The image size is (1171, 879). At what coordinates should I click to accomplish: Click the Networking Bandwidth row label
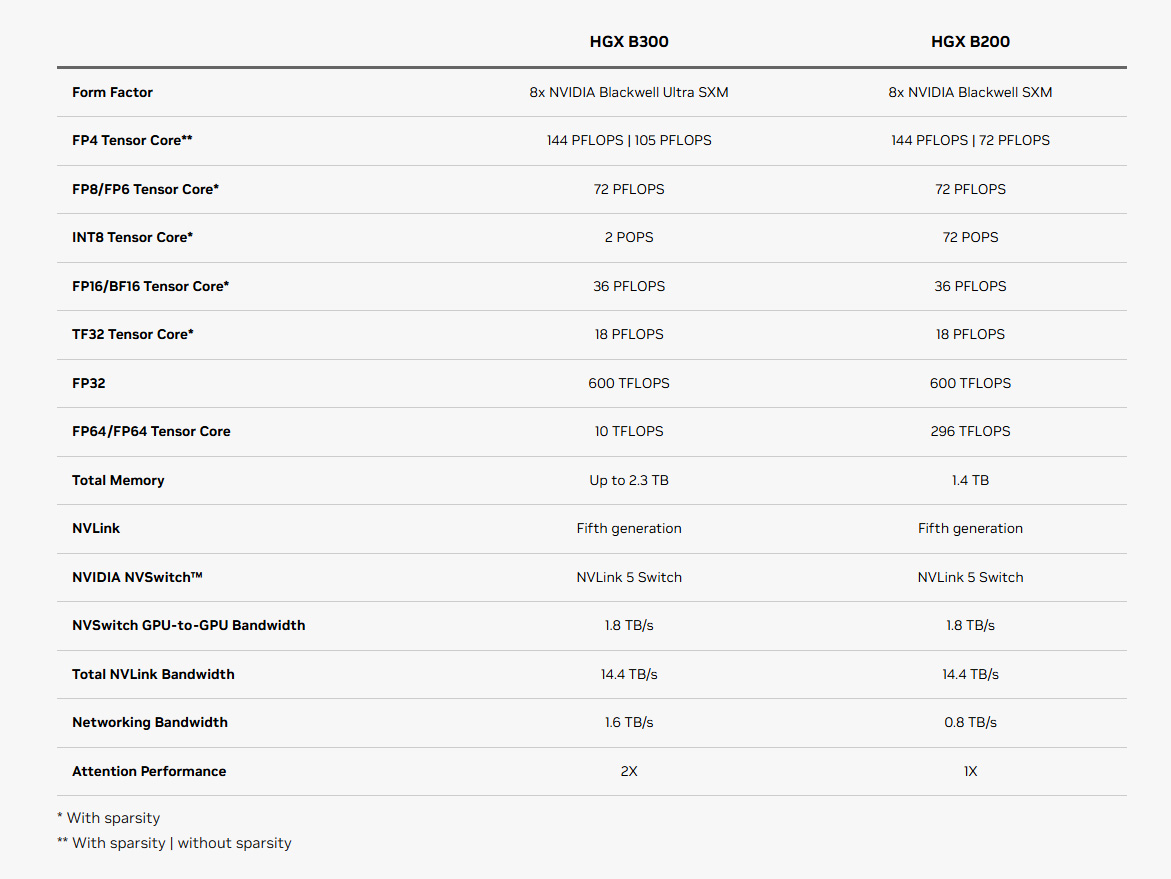point(149,723)
